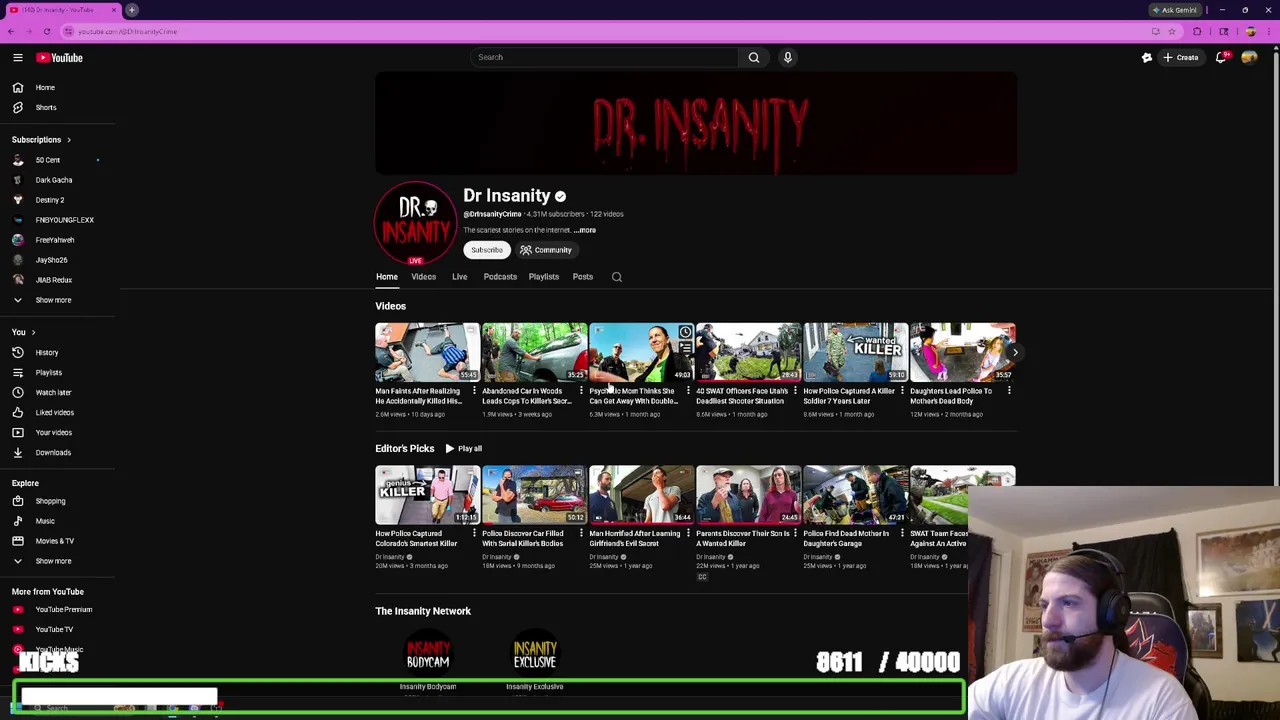
Task: Open options menu for Abandoned Car video
Action: (x=581, y=391)
